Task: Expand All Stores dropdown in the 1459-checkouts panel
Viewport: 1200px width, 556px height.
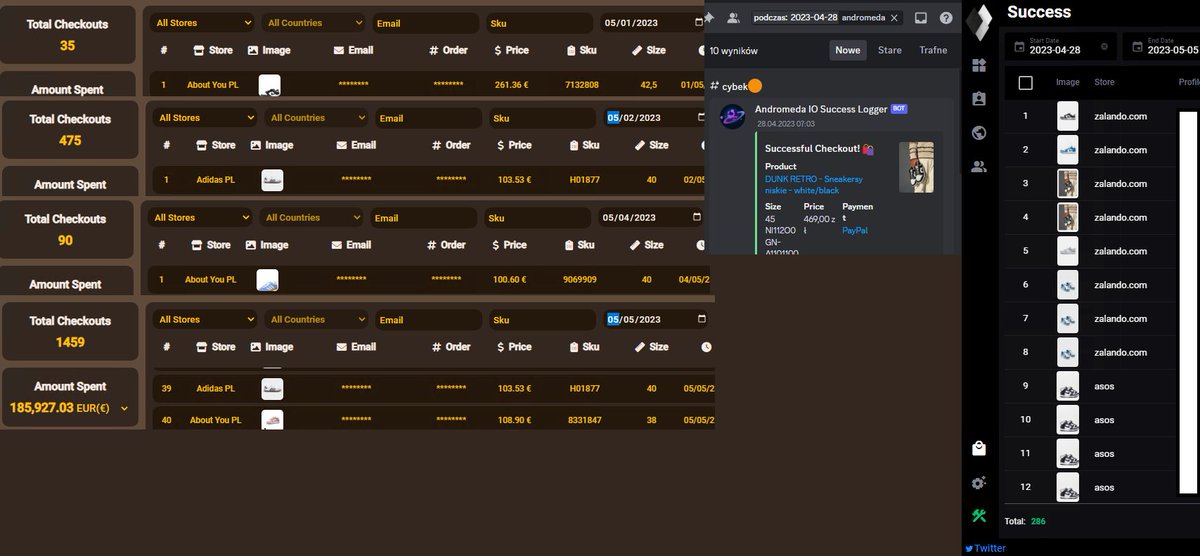Action: pos(205,320)
